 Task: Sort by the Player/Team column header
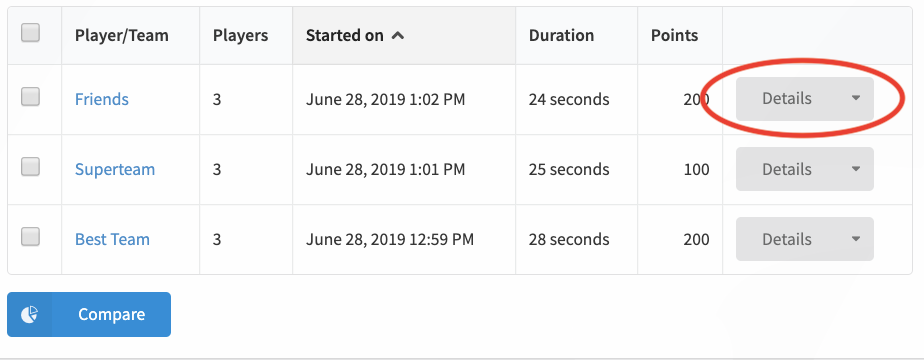[121, 35]
